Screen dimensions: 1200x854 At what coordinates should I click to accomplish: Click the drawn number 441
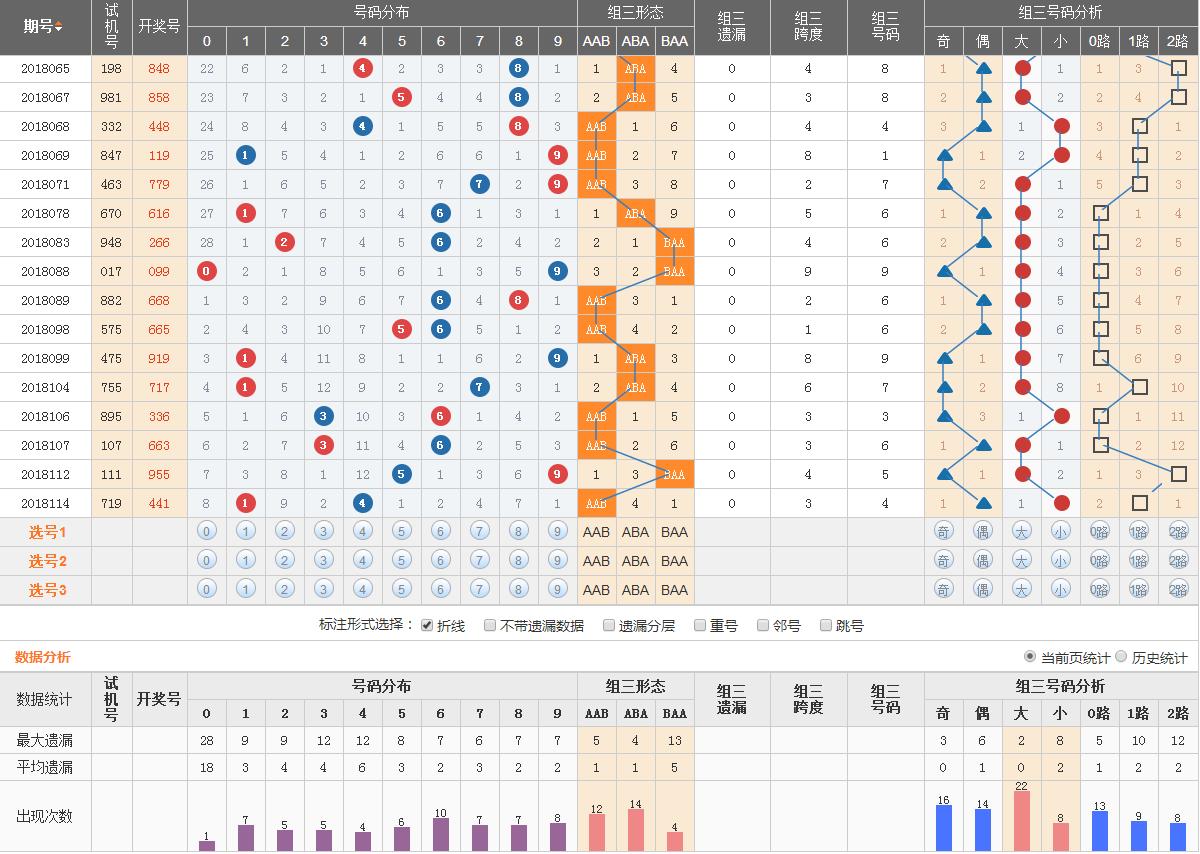pyautogui.click(x=158, y=504)
